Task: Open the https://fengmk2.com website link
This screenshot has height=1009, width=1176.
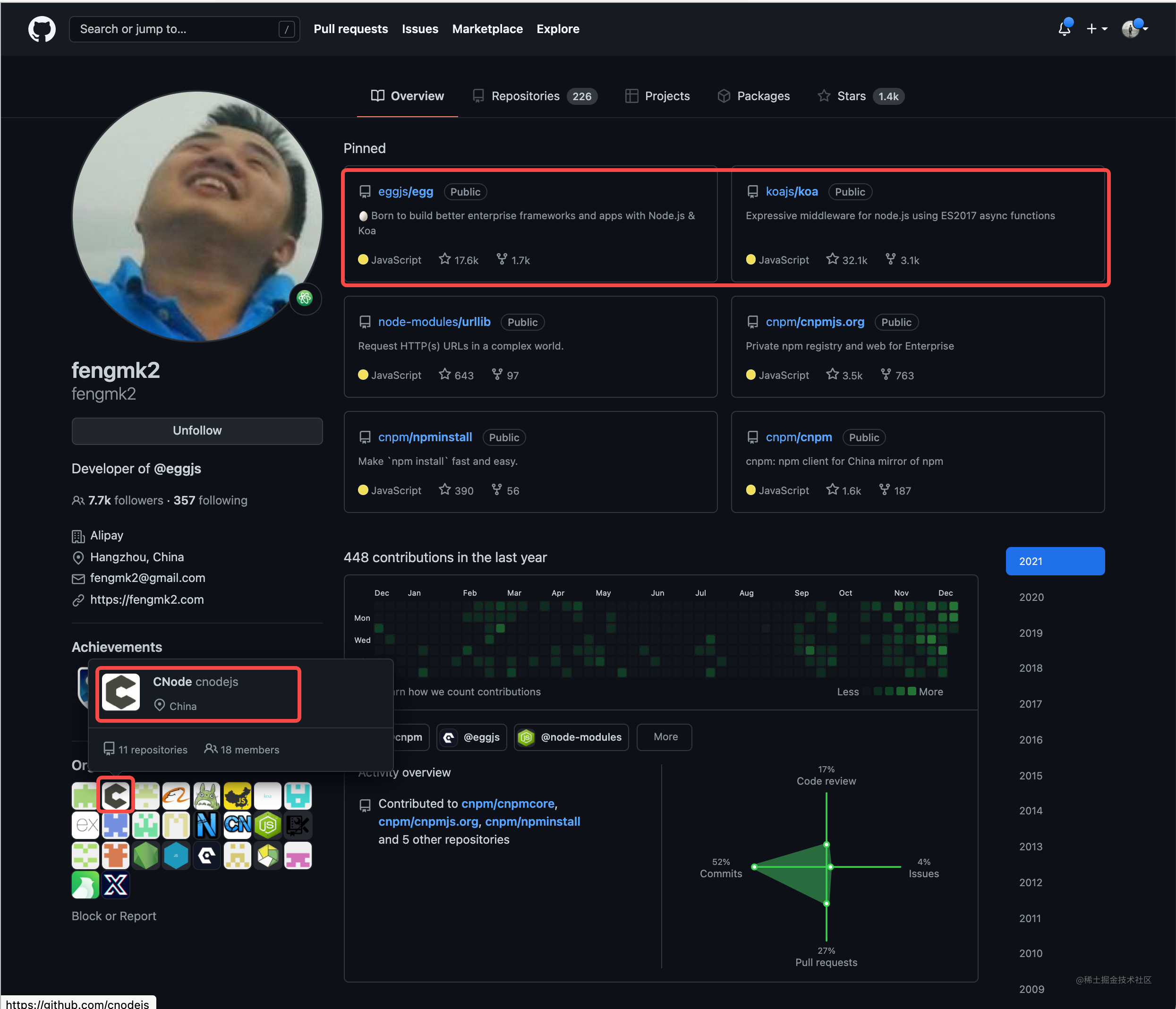Action: pyautogui.click(x=147, y=599)
